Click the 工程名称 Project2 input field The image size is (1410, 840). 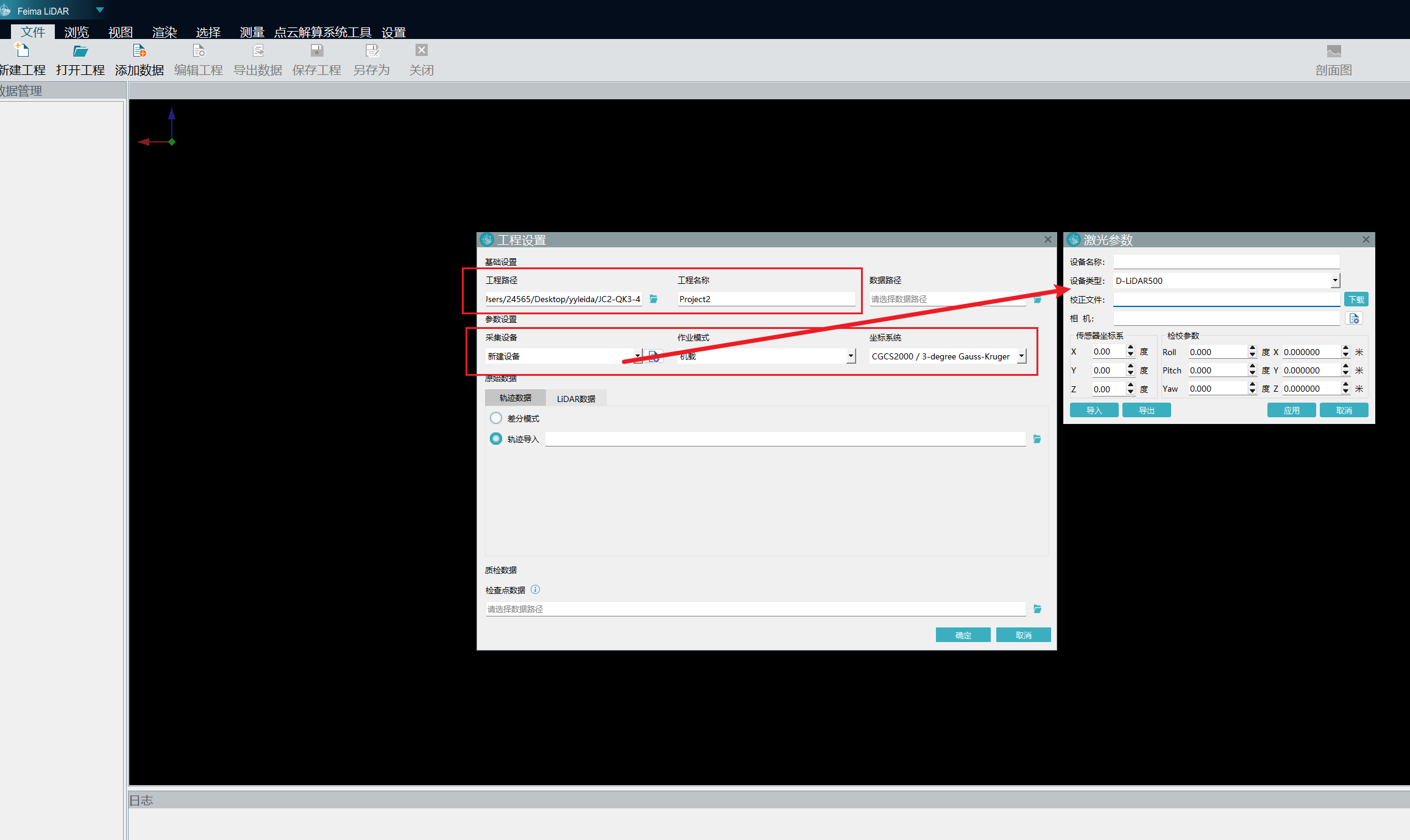coord(765,299)
